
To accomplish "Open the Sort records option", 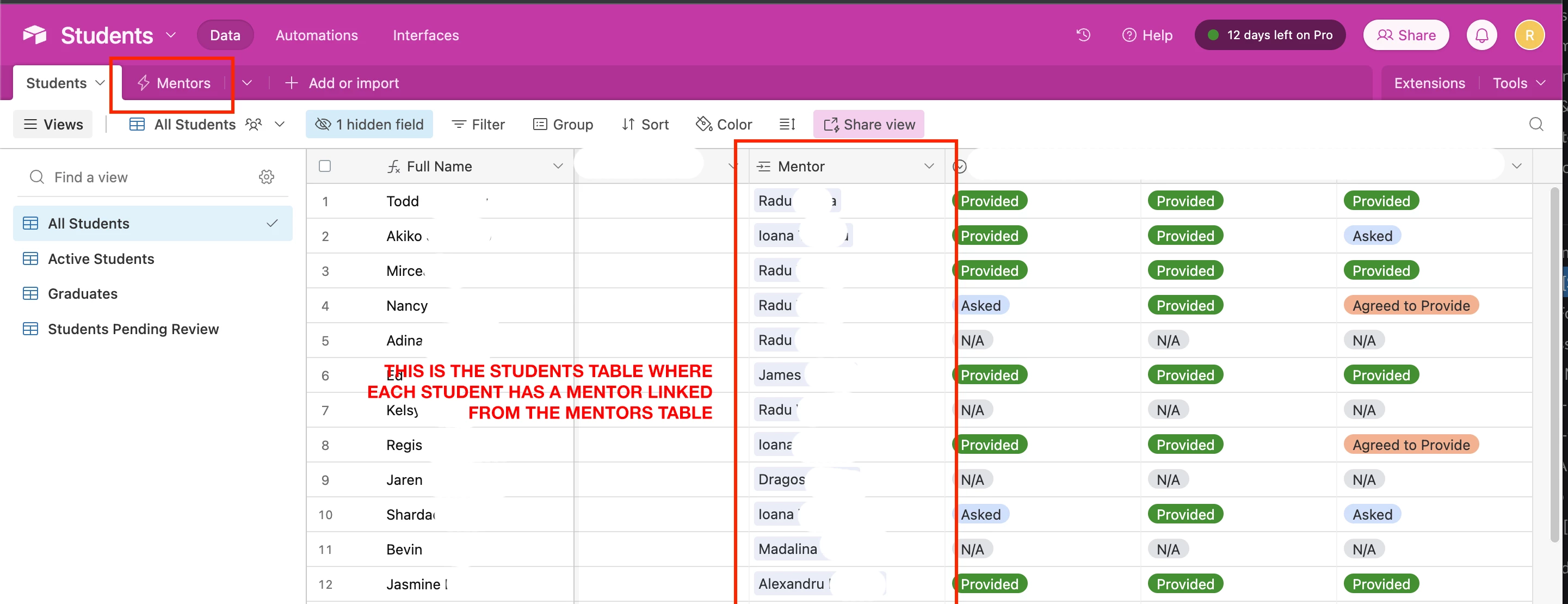I will point(645,124).
